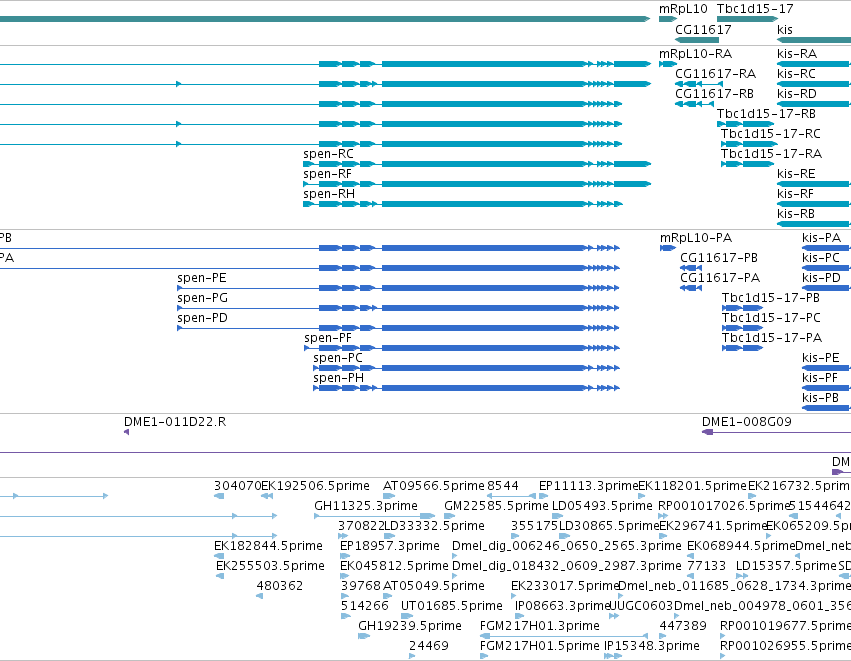Select the Tbc1d15-17 gene label

point(755,9)
